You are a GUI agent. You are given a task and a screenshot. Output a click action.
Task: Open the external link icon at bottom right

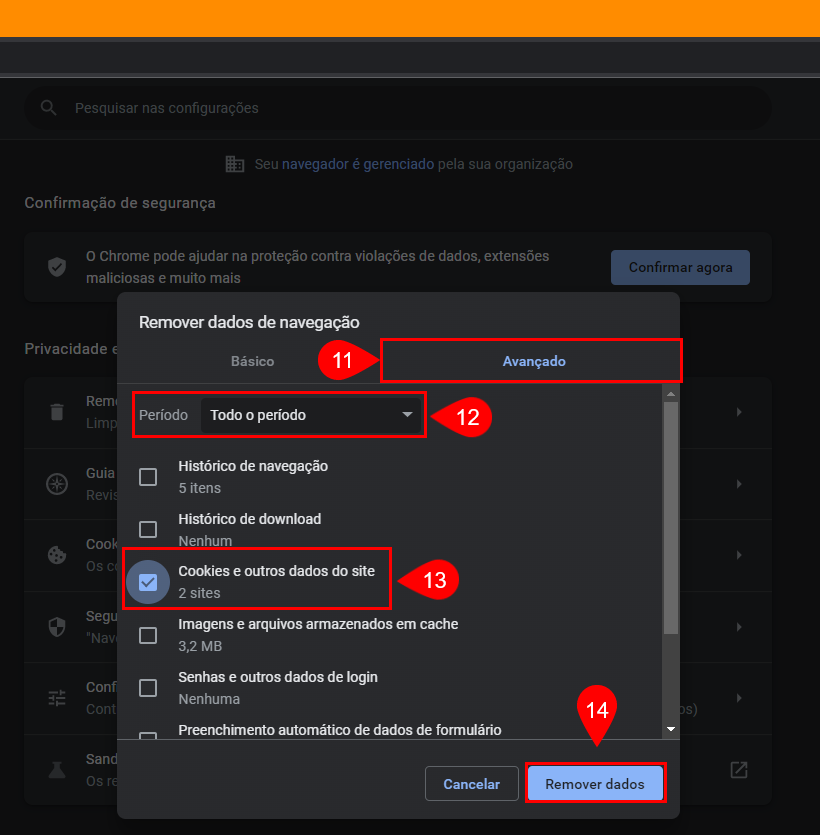[x=738, y=769]
